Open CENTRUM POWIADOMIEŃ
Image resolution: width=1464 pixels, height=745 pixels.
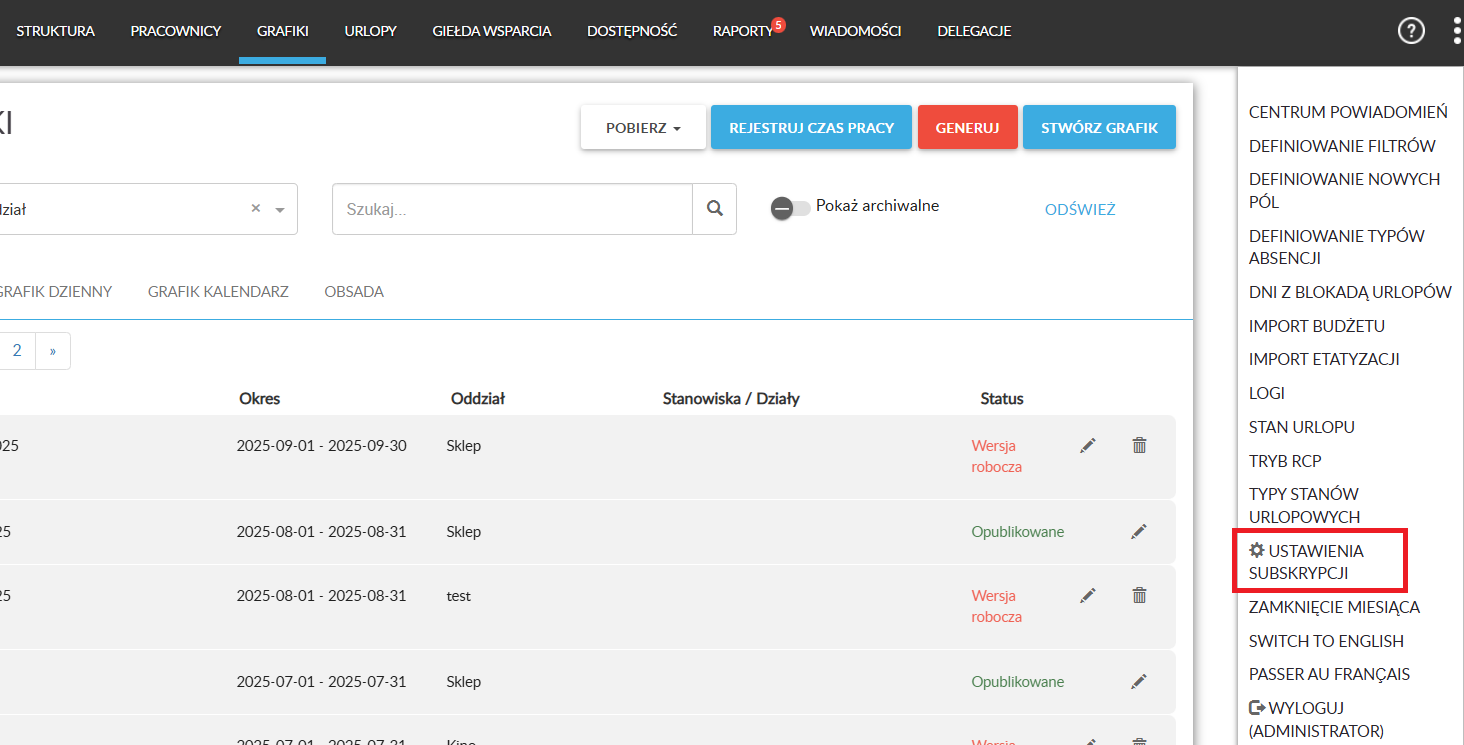pos(1348,112)
